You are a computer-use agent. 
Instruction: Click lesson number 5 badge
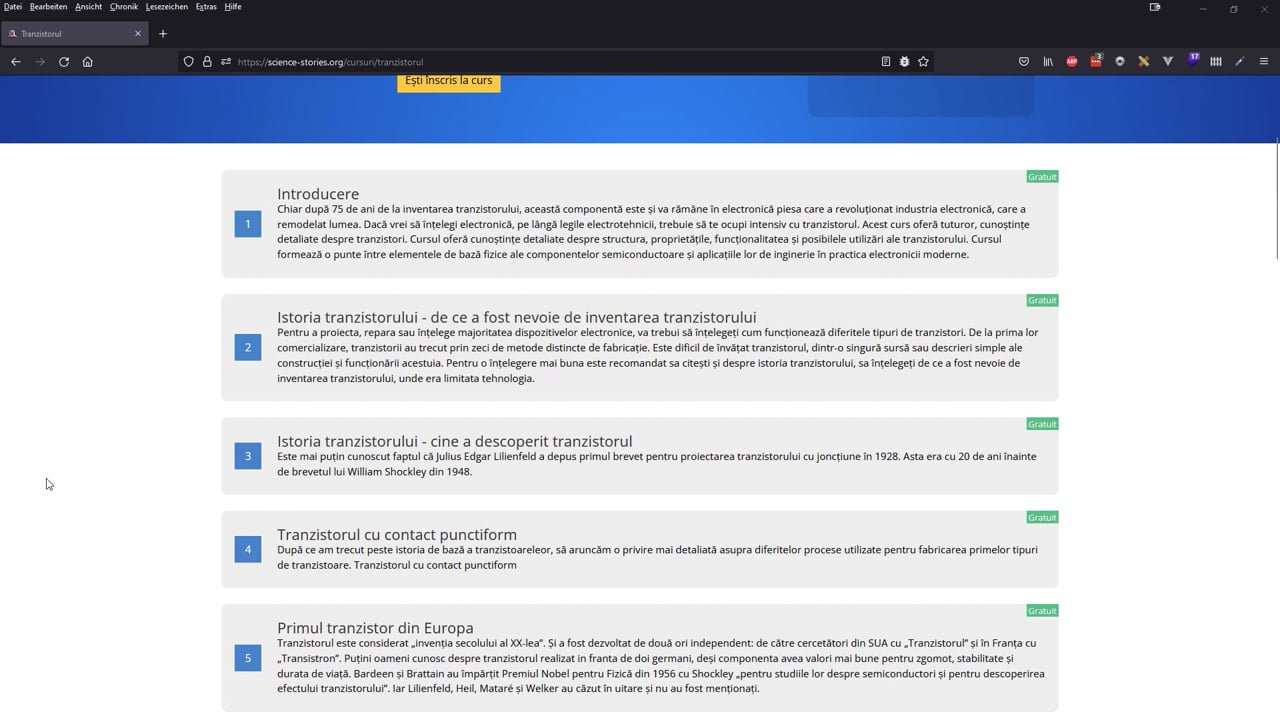248,658
